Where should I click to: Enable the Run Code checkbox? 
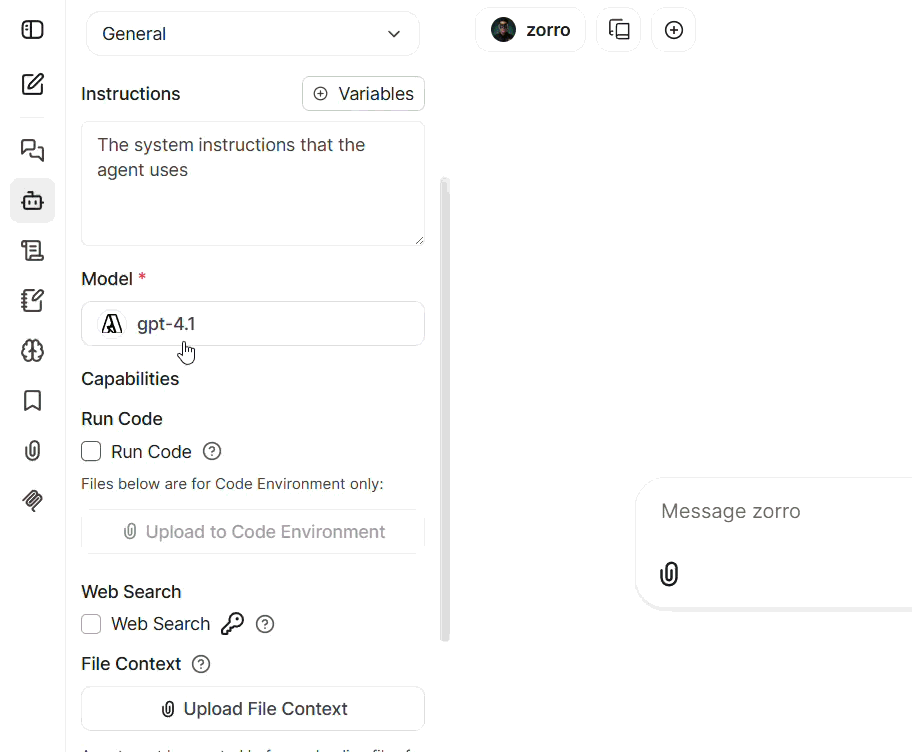coord(91,451)
